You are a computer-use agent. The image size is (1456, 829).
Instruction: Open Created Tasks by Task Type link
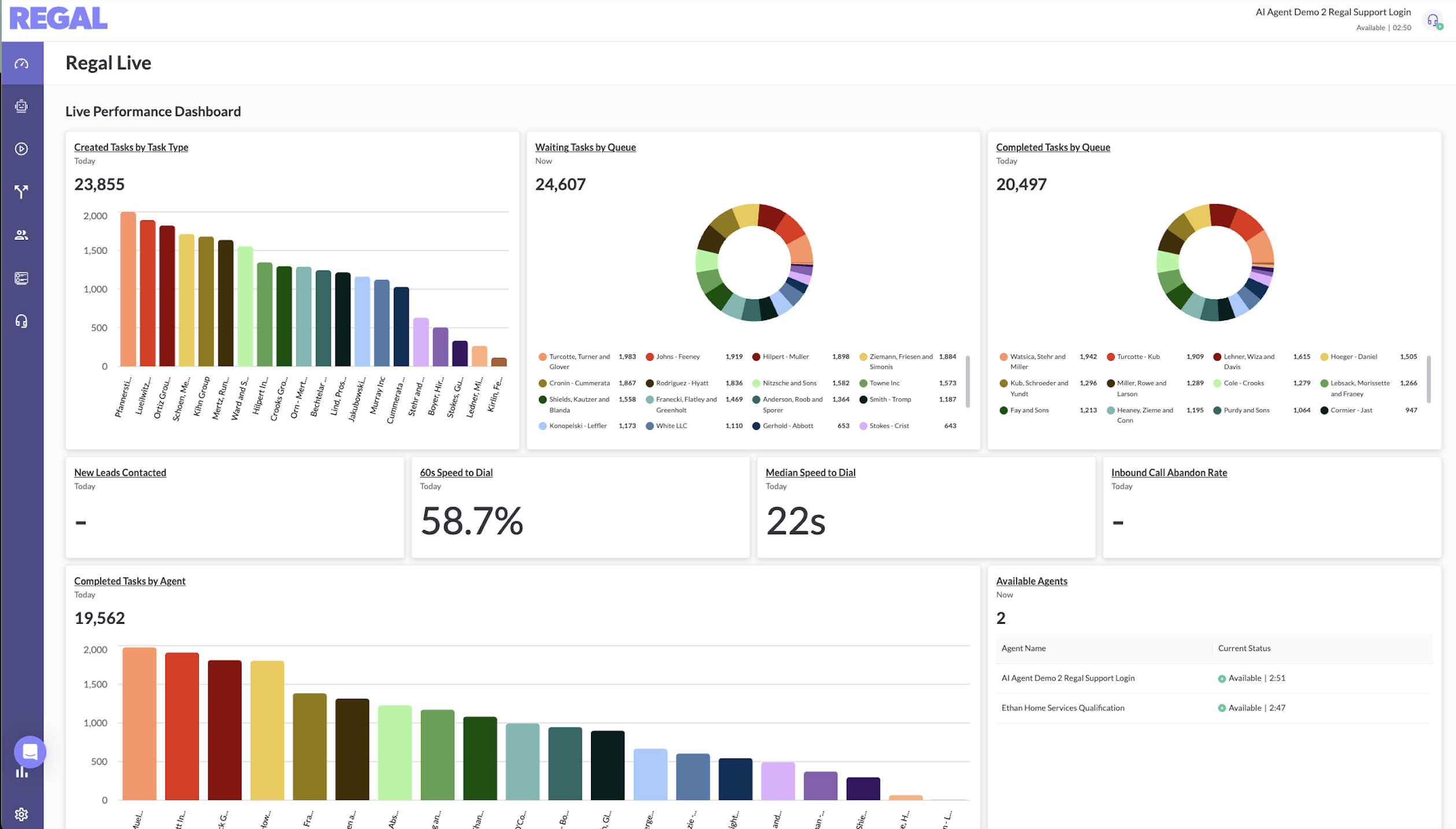[x=131, y=147]
